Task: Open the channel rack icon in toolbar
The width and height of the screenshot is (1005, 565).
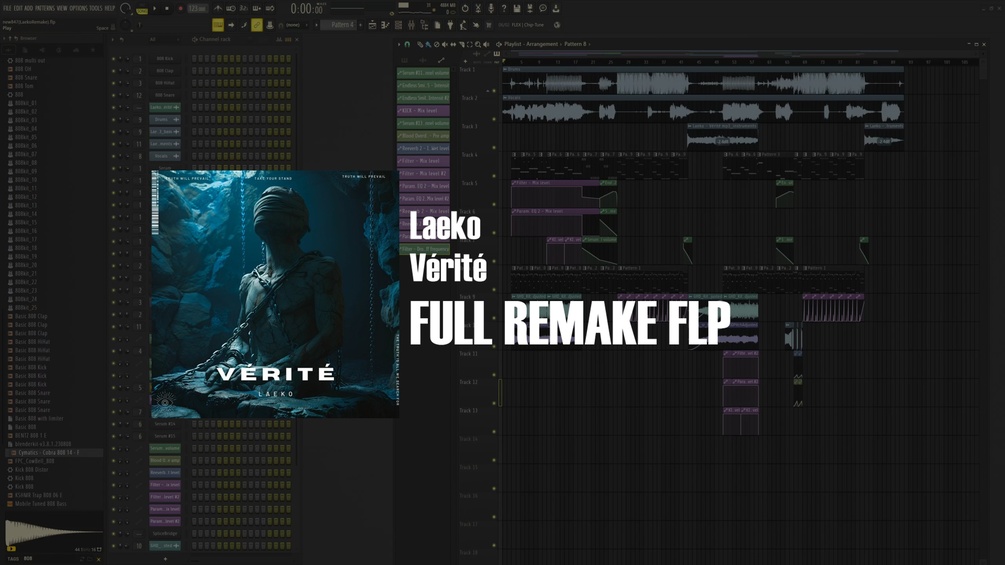Action: tap(398, 25)
